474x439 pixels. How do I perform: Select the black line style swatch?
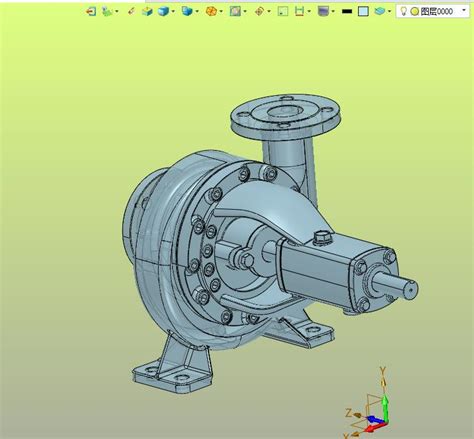pyautogui.click(x=347, y=12)
